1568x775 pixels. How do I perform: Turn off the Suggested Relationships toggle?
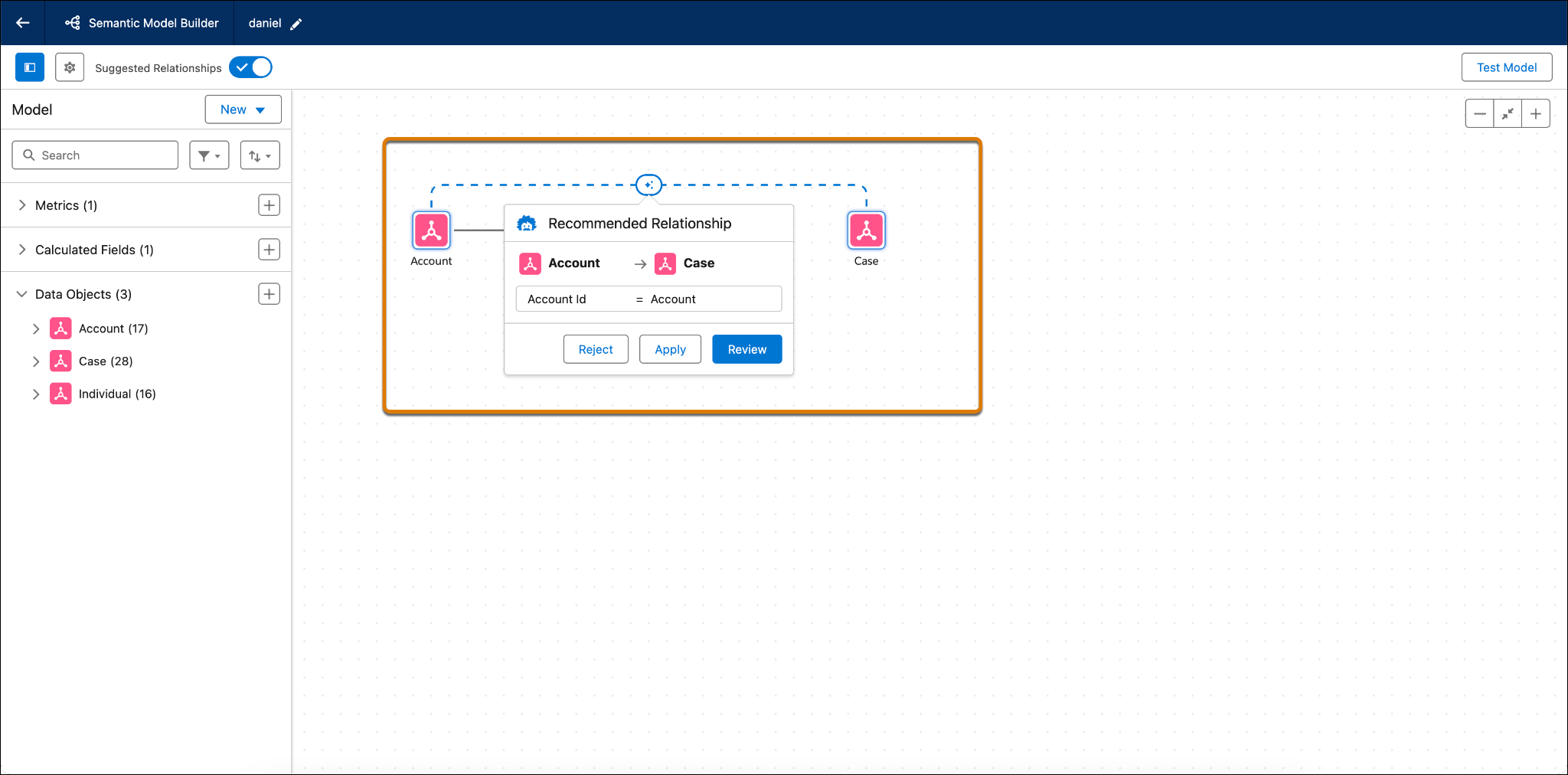[250, 67]
